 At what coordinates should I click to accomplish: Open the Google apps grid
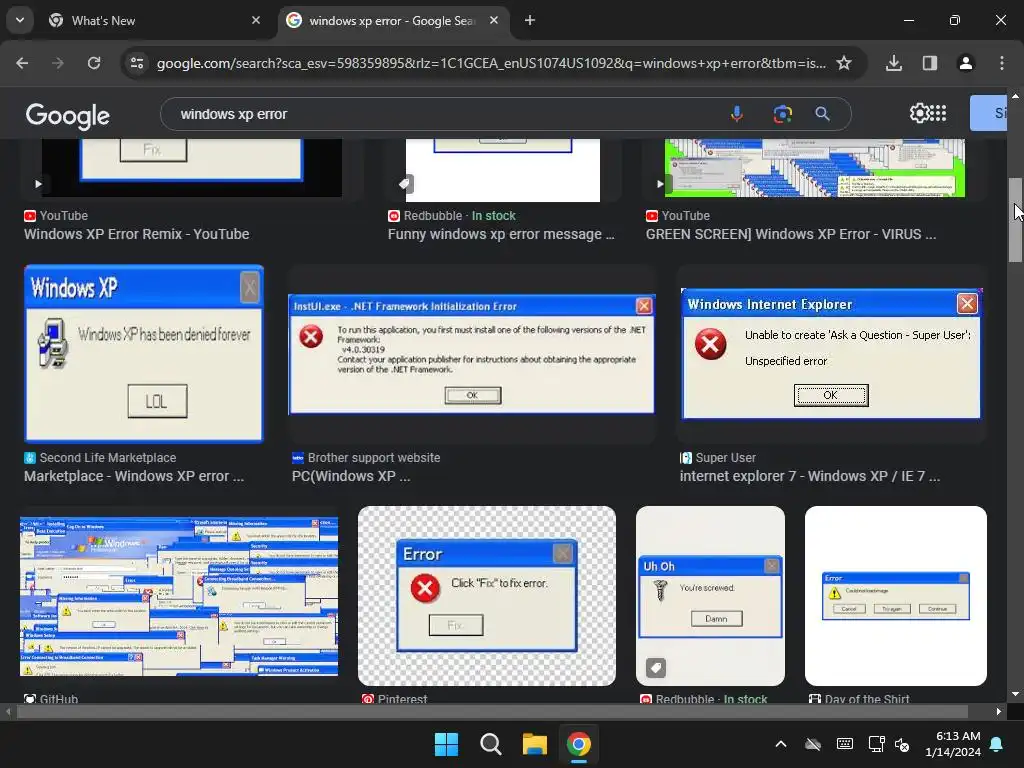tap(938, 113)
